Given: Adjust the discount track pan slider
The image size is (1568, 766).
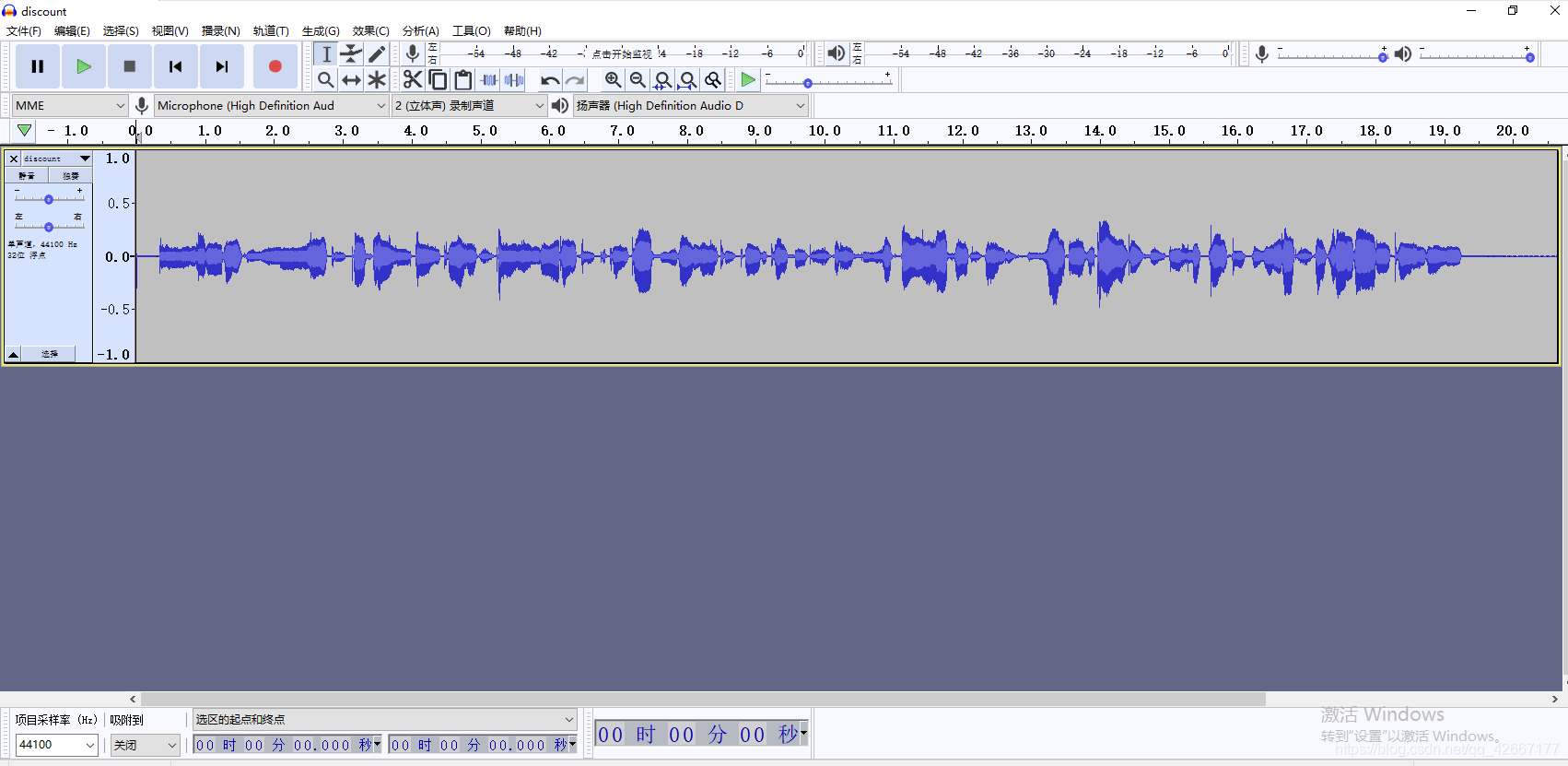Looking at the screenshot, I should point(49,227).
